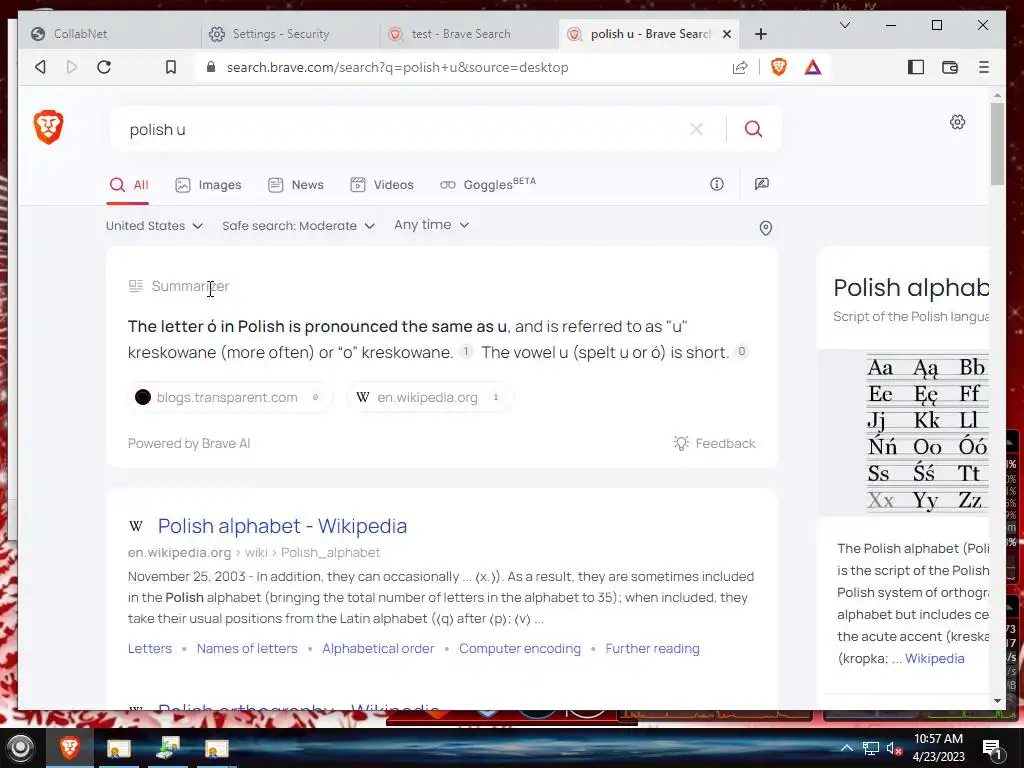Select the Videos search tab
Viewport: 1024px width, 768px height.
coord(382,185)
